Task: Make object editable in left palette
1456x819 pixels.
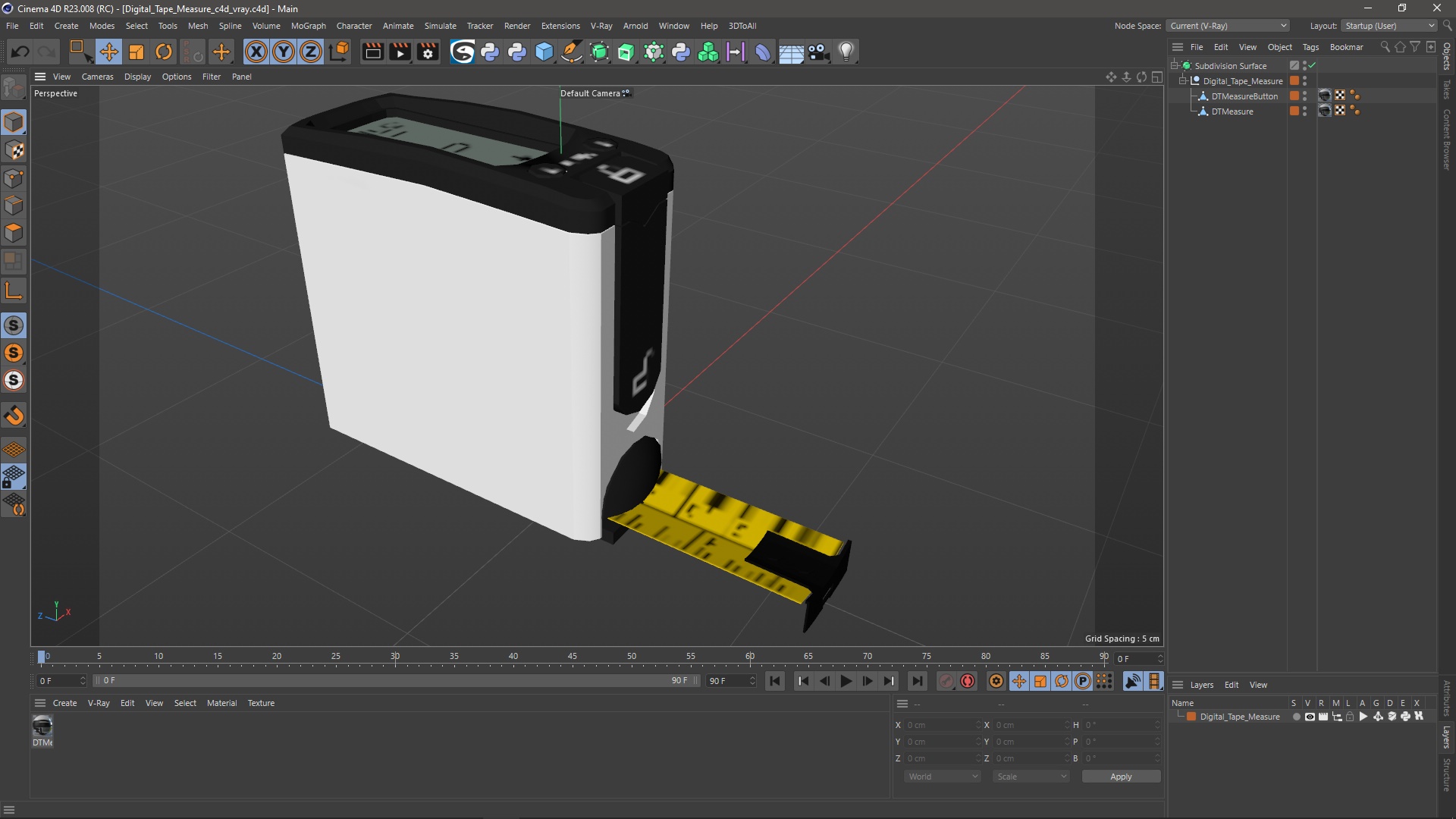Action: click(x=14, y=89)
